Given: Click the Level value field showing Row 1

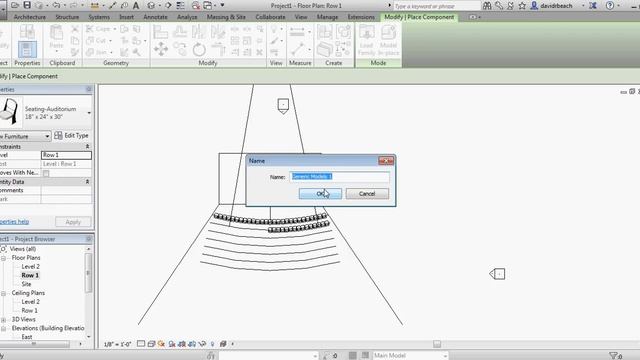Looking at the screenshot, I should pos(66,155).
